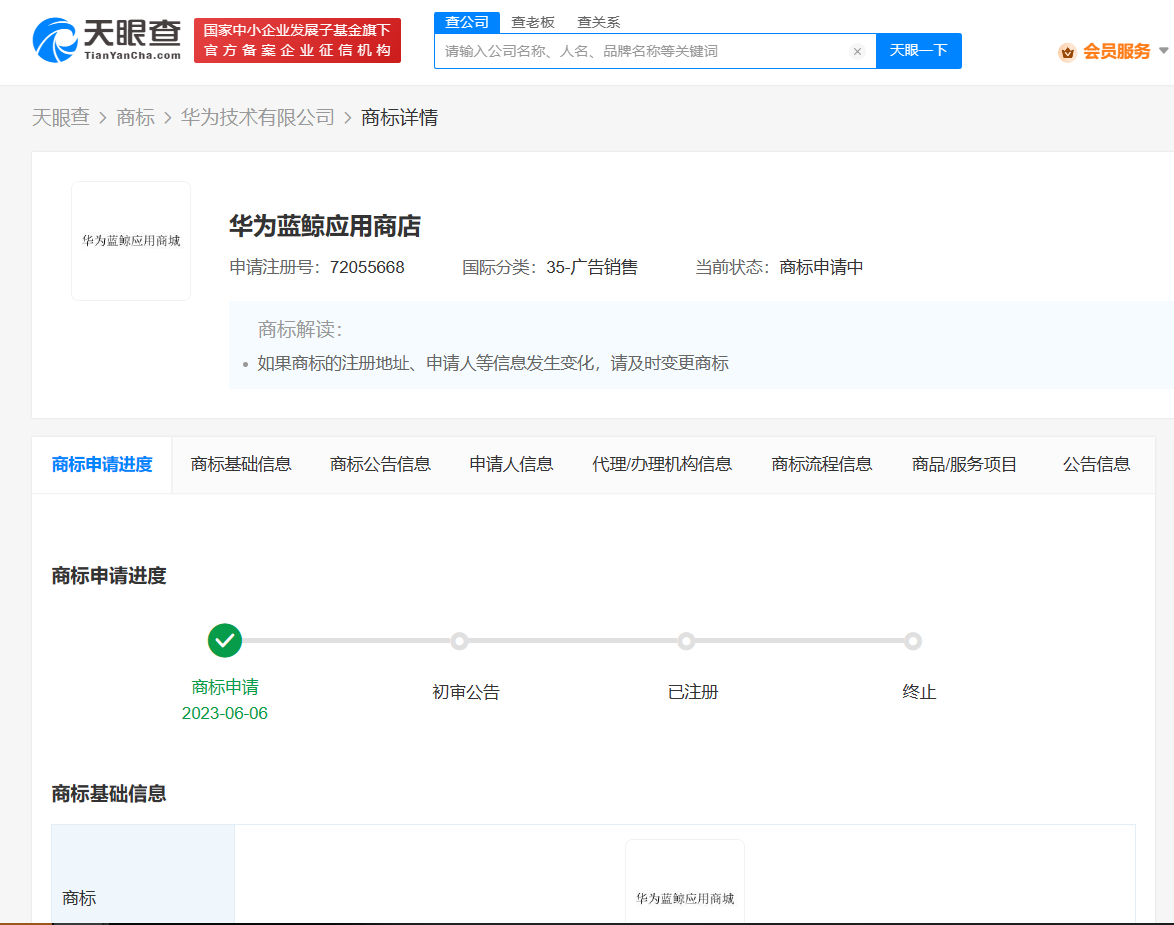Image resolution: width=1174 pixels, height=925 pixels.
Task: Click the 商标申请中 status text
Action: pos(821,267)
